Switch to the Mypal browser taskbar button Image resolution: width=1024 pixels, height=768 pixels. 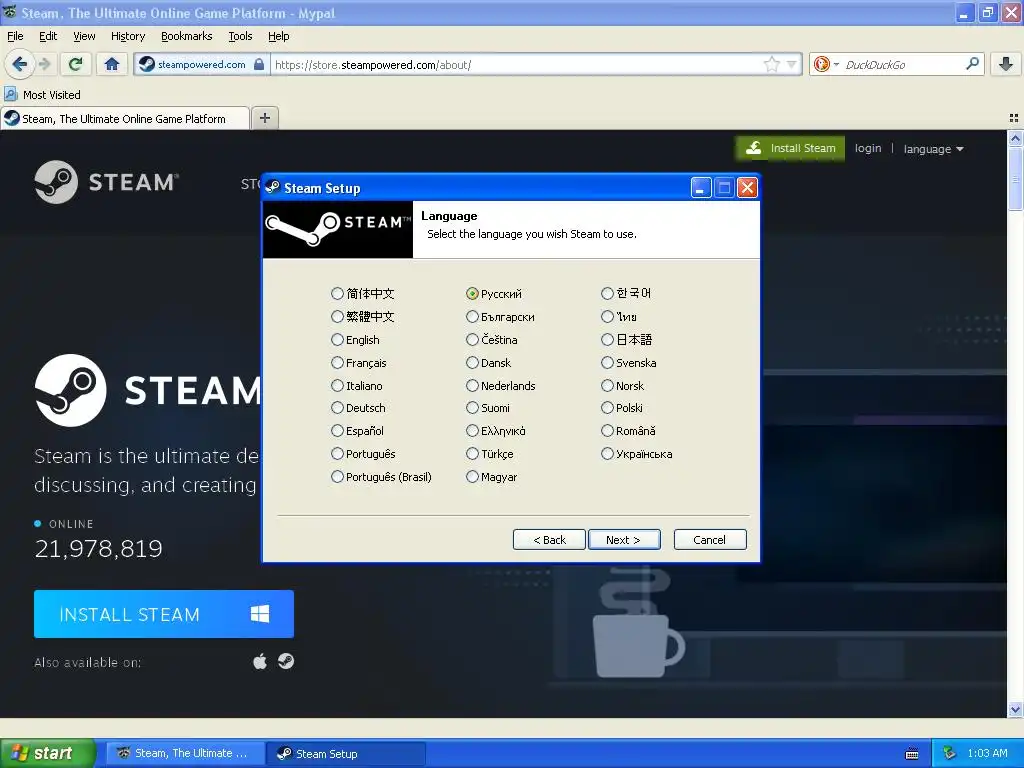pos(185,754)
